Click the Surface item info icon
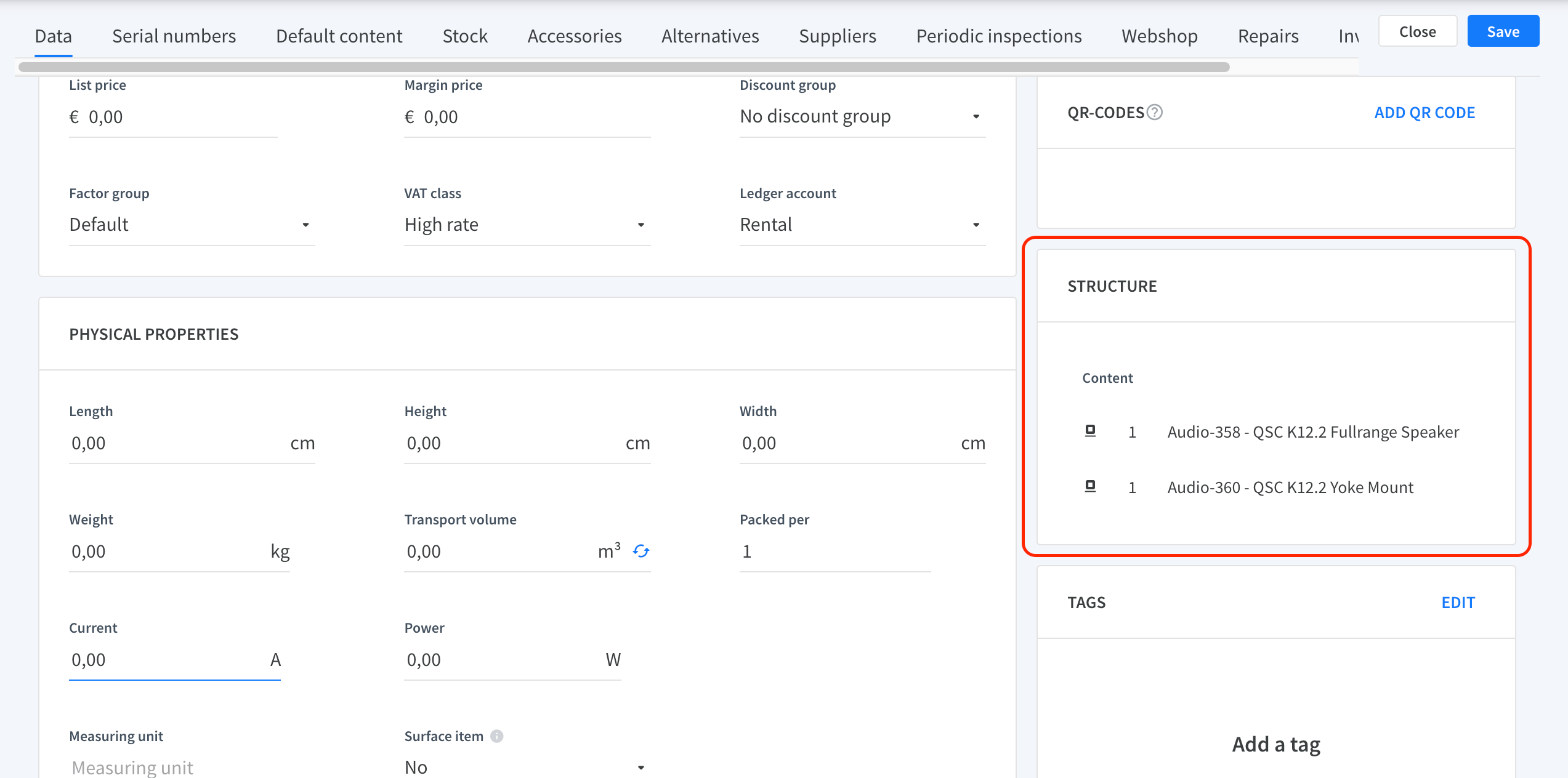Screen dimensions: 1568x778 click(x=497, y=736)
